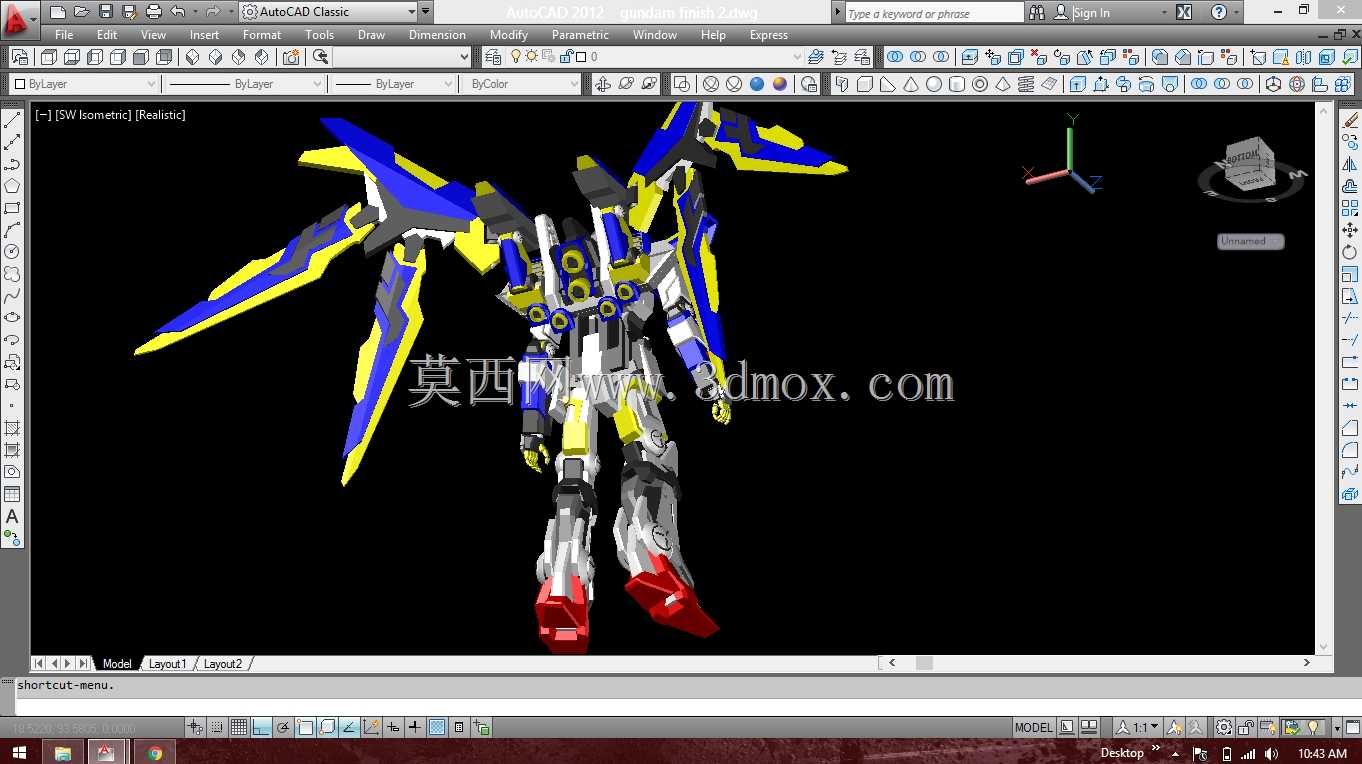Open the Draw menu
This screenshot has height=764, width=1362.
point(371,35)
